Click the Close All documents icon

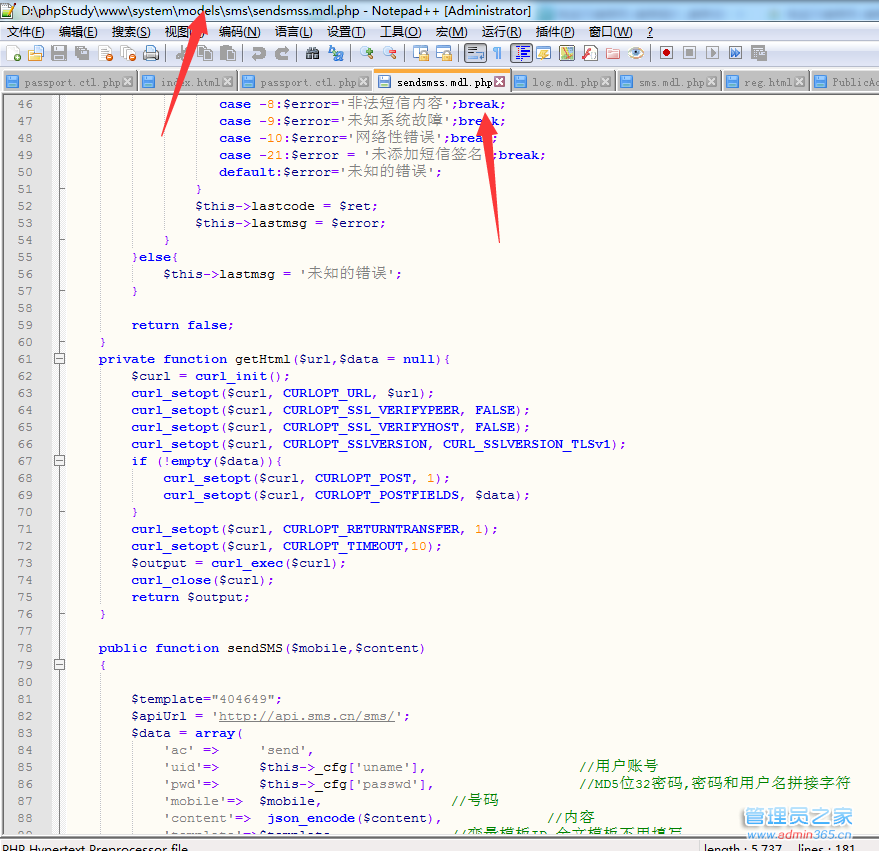(x=128, y=53)
